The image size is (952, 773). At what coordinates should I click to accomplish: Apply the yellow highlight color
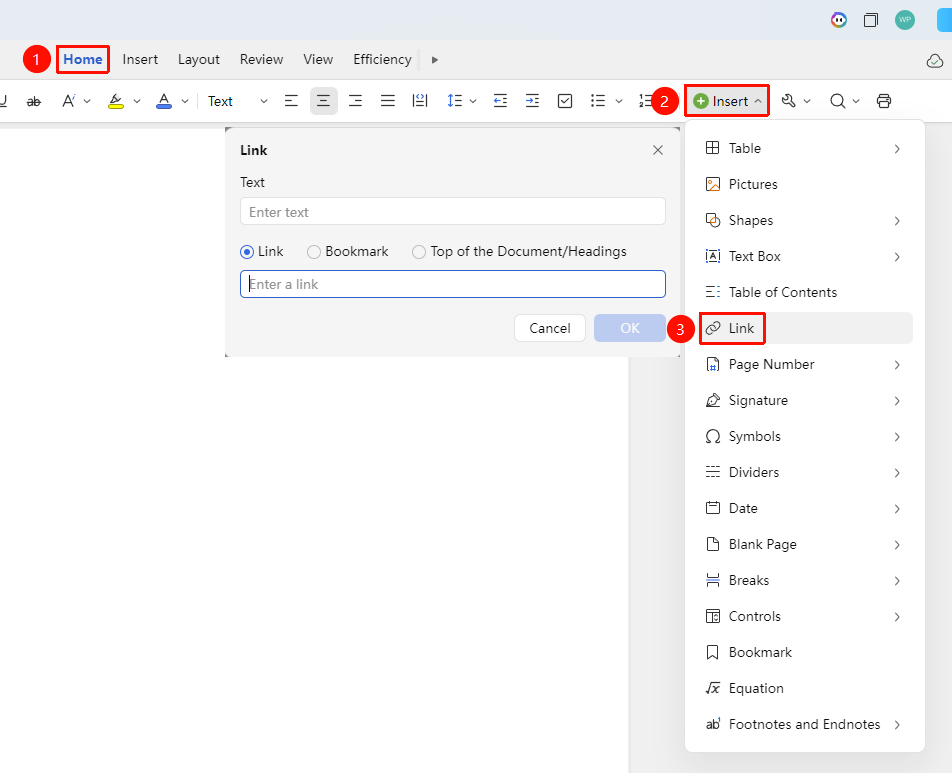tap(115, 101)
